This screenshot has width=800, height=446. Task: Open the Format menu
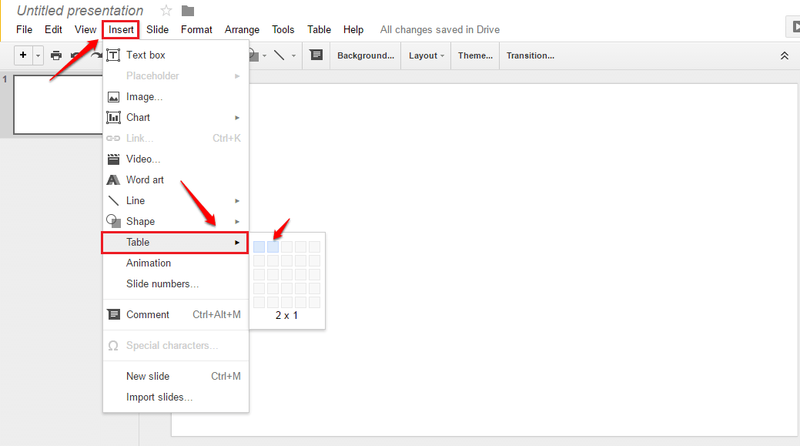pos(196,30)
